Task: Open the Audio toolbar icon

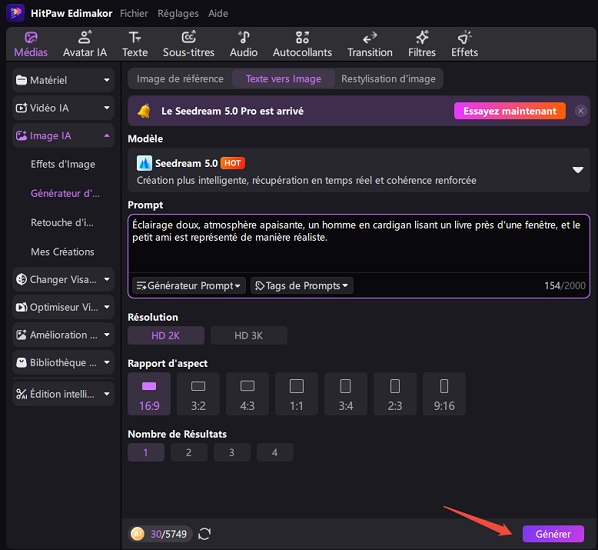Action: pyautogui.click(x=243, y=44)
